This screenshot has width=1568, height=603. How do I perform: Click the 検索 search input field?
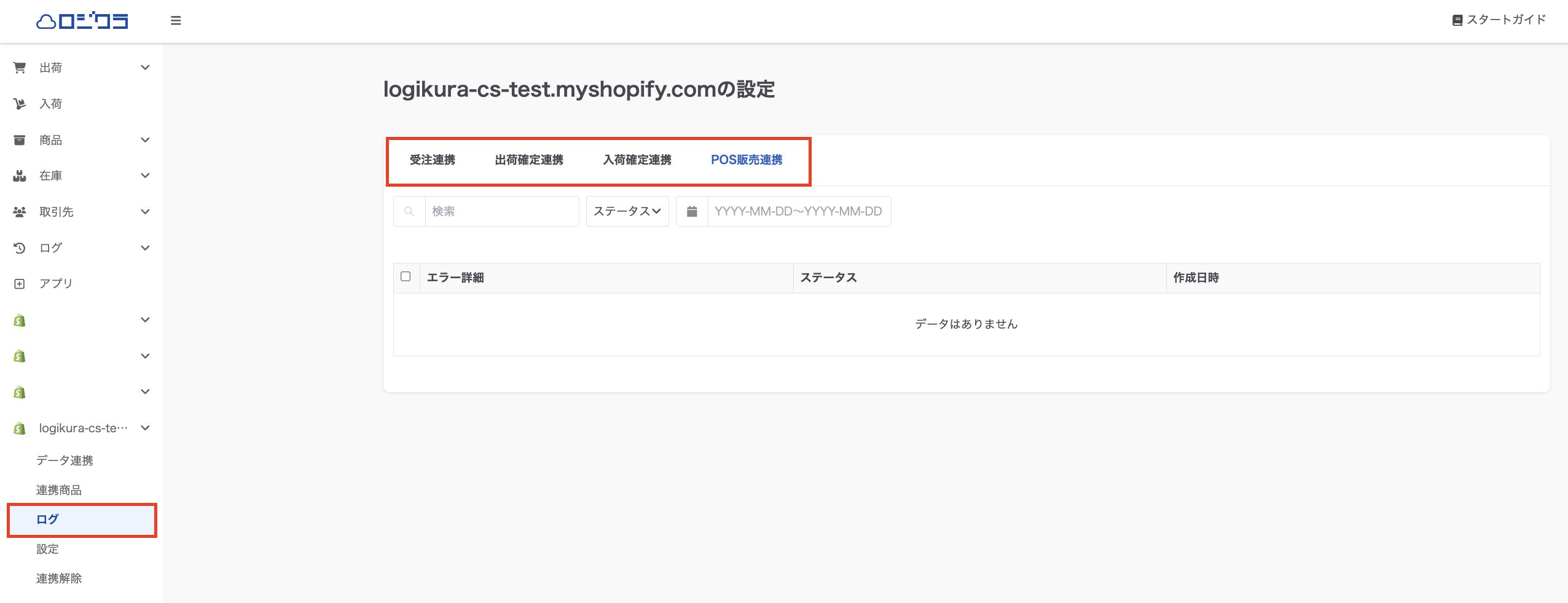[501, 211]
